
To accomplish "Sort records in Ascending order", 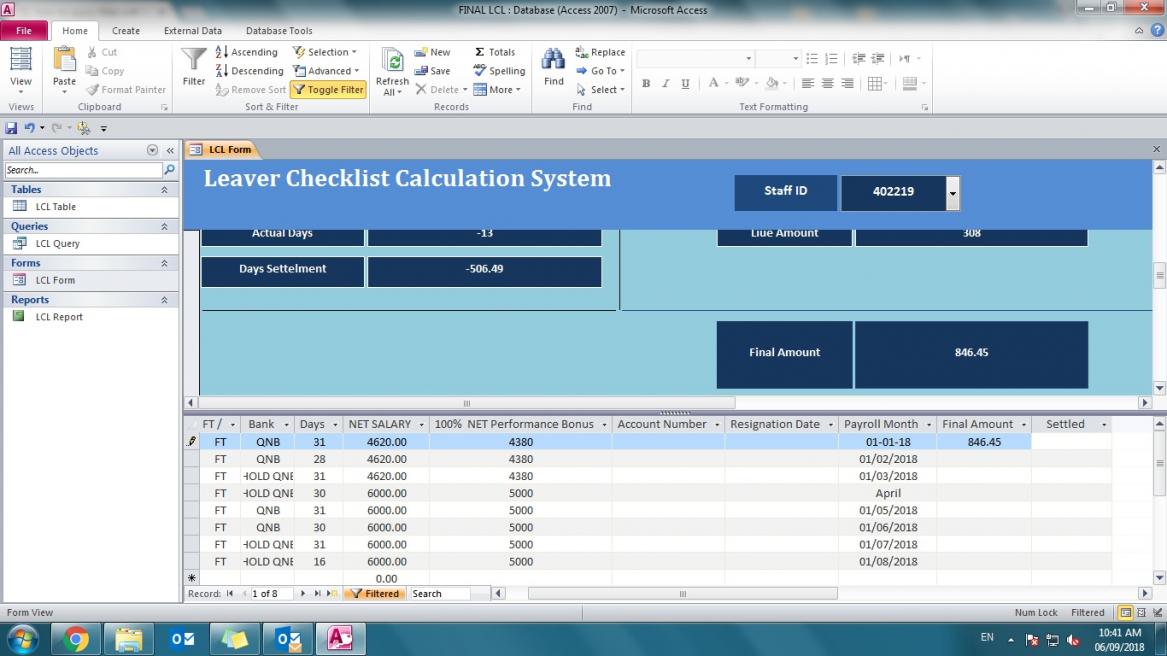I will [247, 52].
